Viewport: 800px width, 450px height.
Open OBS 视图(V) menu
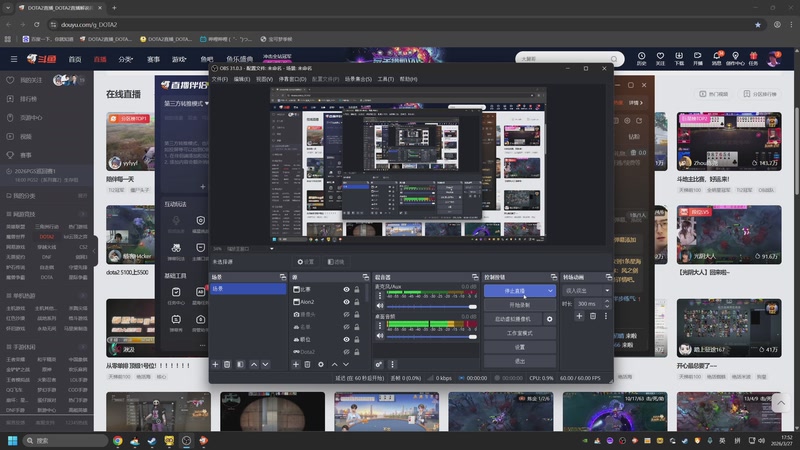pyautogui.click(x=264, y=79)
